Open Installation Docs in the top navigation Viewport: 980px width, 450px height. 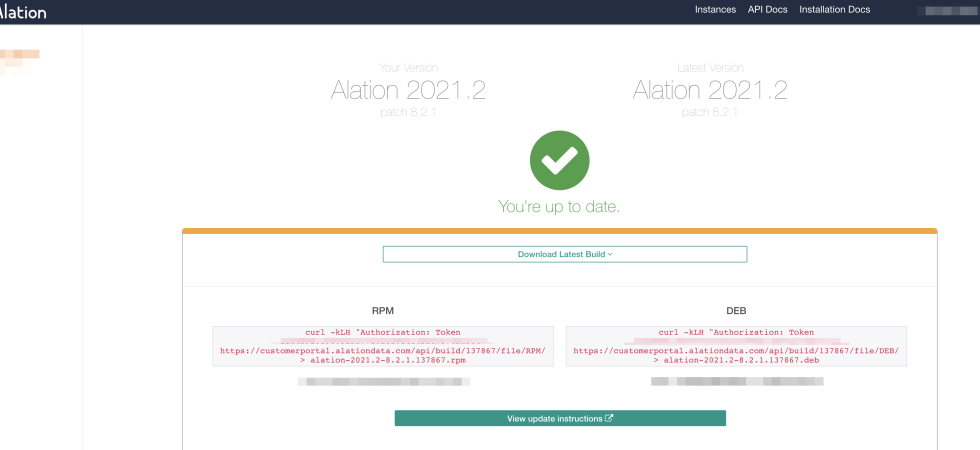point(834,9)
